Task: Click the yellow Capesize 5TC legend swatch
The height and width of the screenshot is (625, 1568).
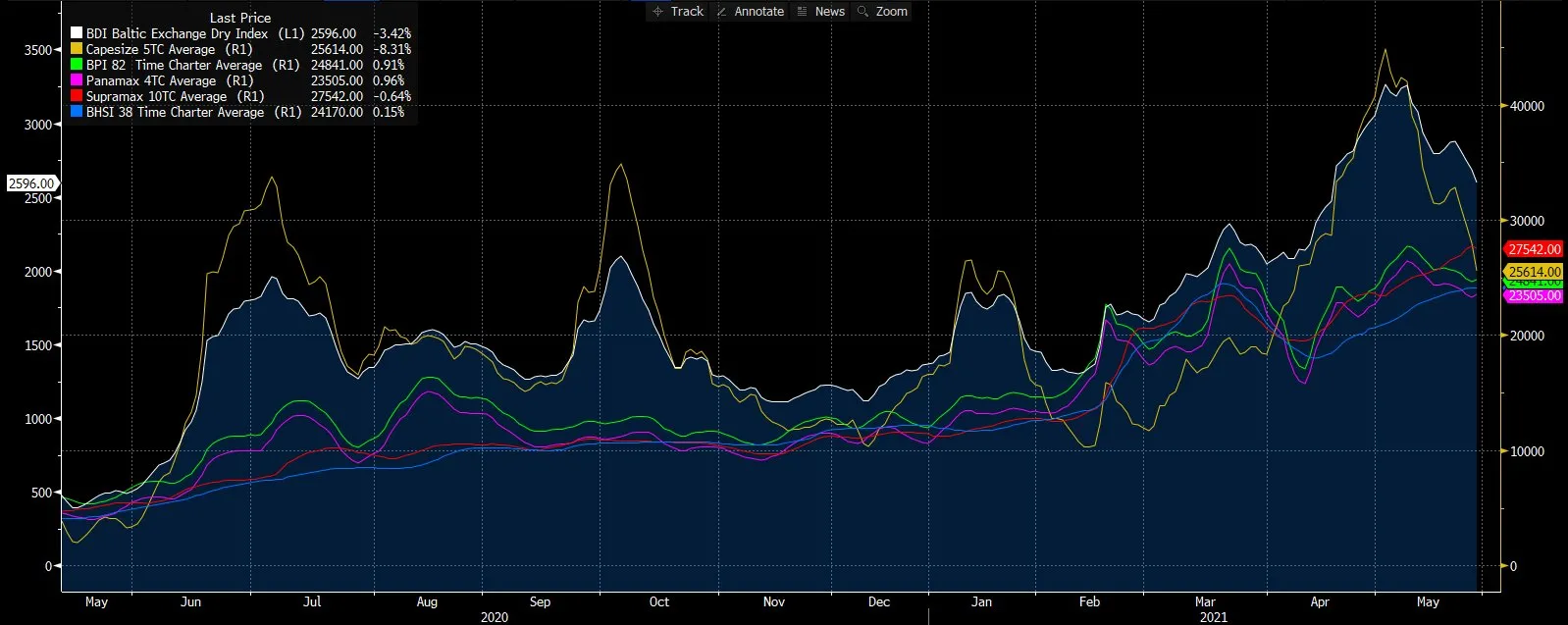Action: pos(77,49)
